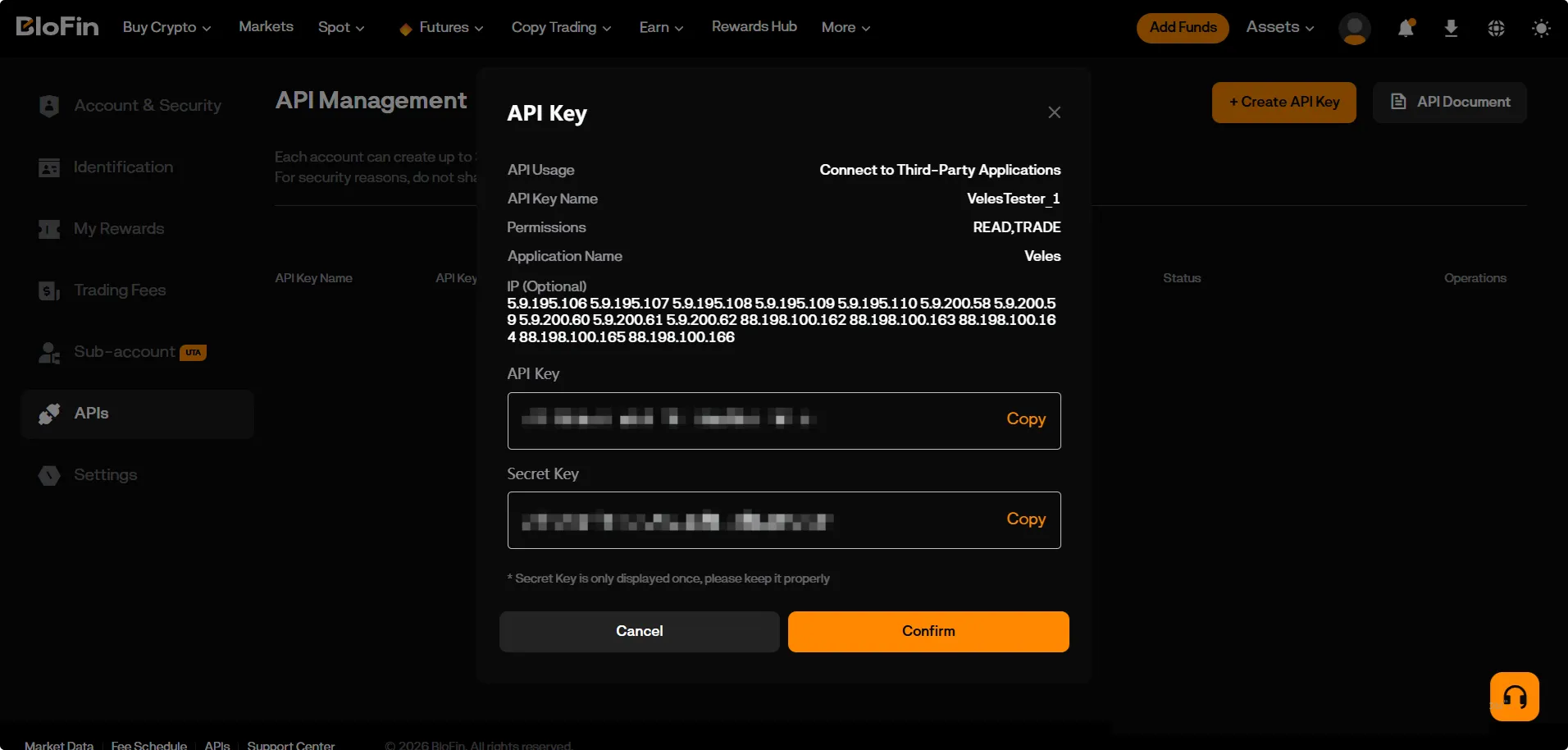Viewport: 1568px width, 750px height.
Task: Open Fee Schedule footer link
Action: point(149,745)
